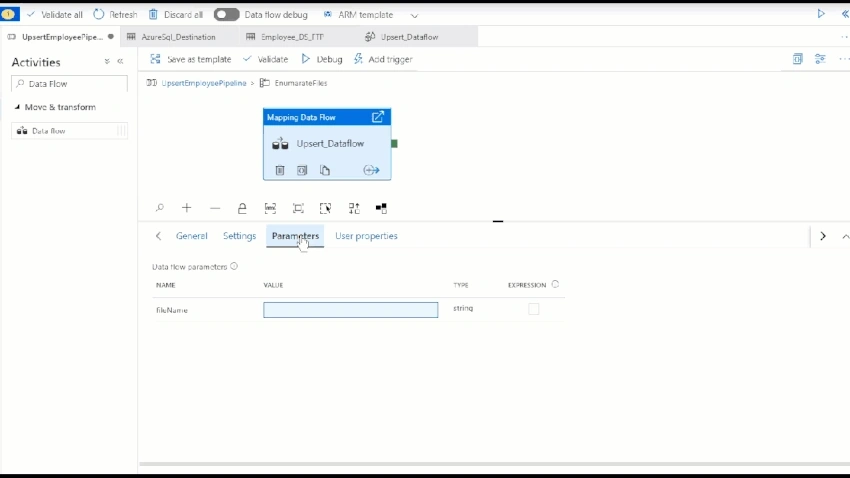The height and width of the screenshot is (478, 850).
Task: Refresh the factory resources
Action: pos(115,15)
